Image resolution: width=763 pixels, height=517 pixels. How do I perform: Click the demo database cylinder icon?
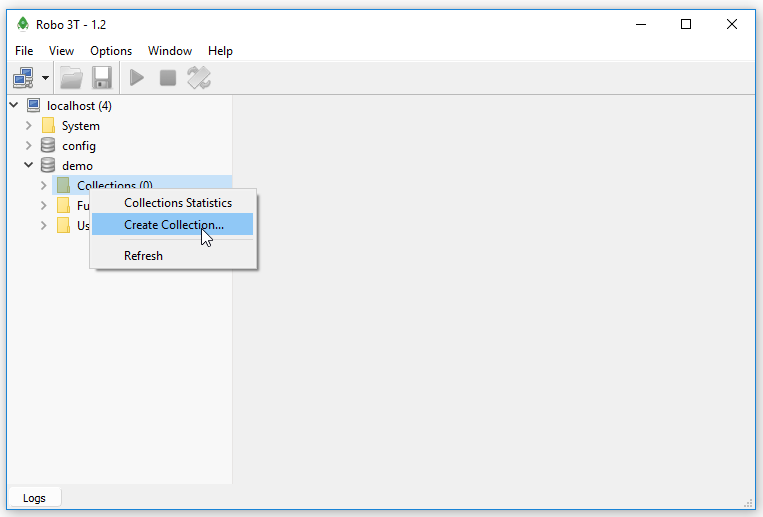coord(48,165)
